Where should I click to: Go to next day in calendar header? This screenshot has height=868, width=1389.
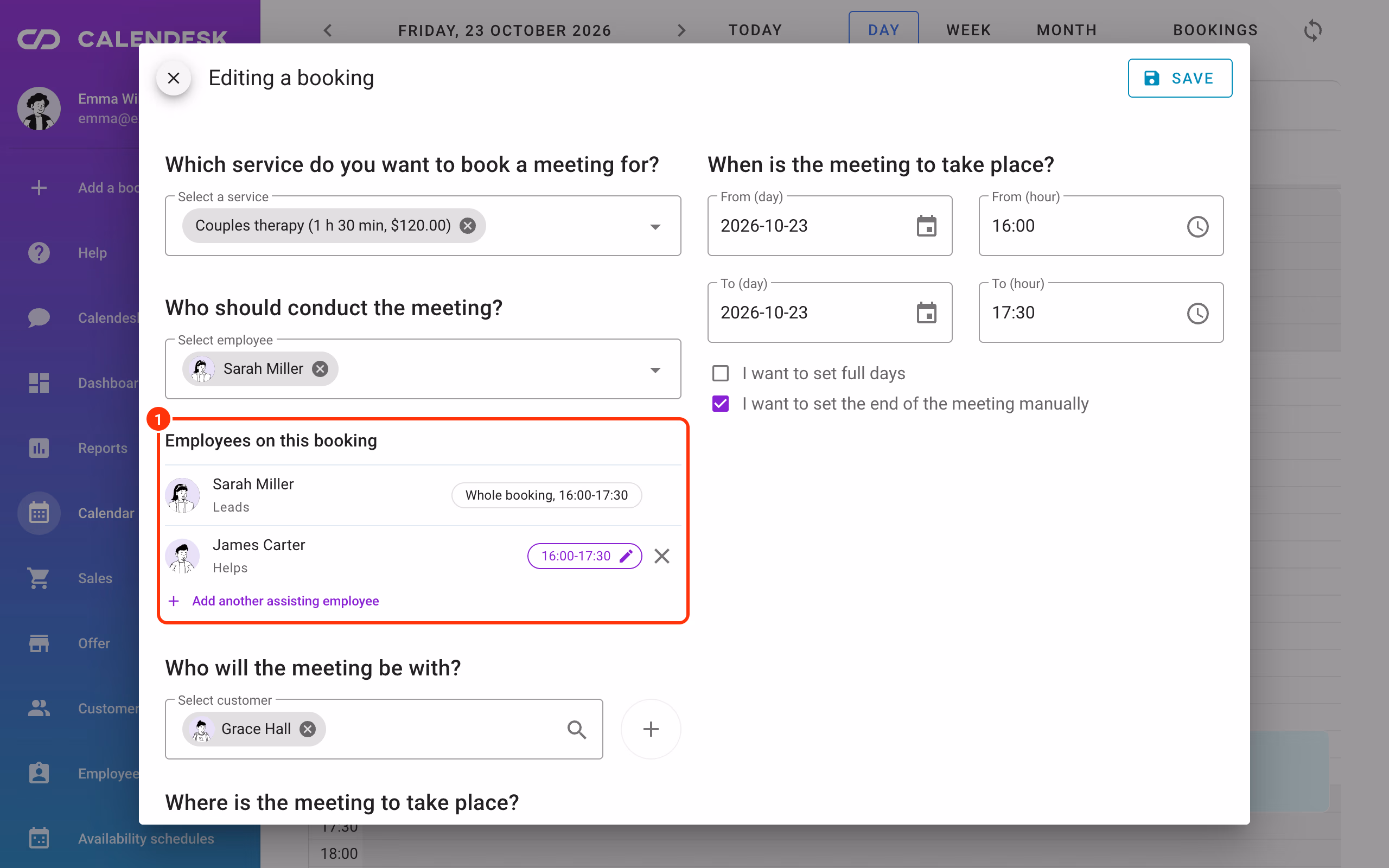click(x=681, y=30)
